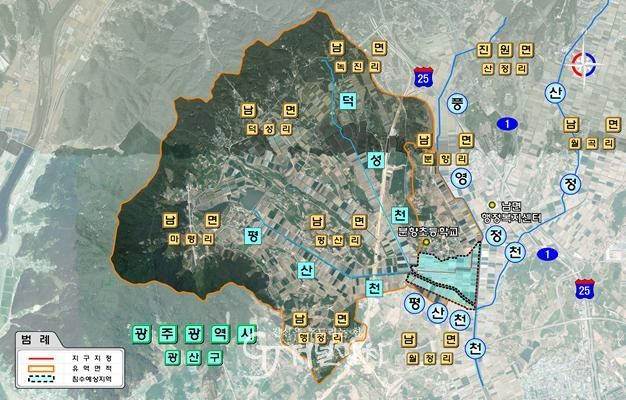Screen dimensions: 626x400
Task: Click the cyan square 덕 stream marker
Action: pos(347,100)
